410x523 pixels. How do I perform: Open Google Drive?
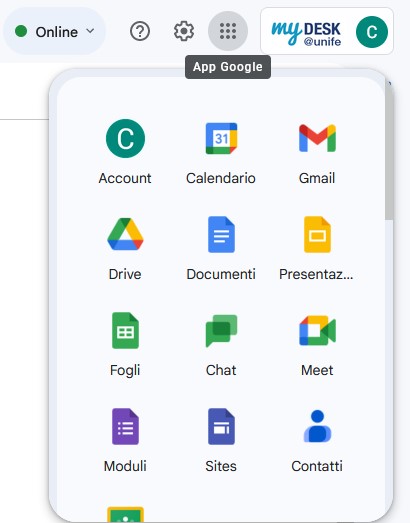pyautogui.click(x=125, y=234)
